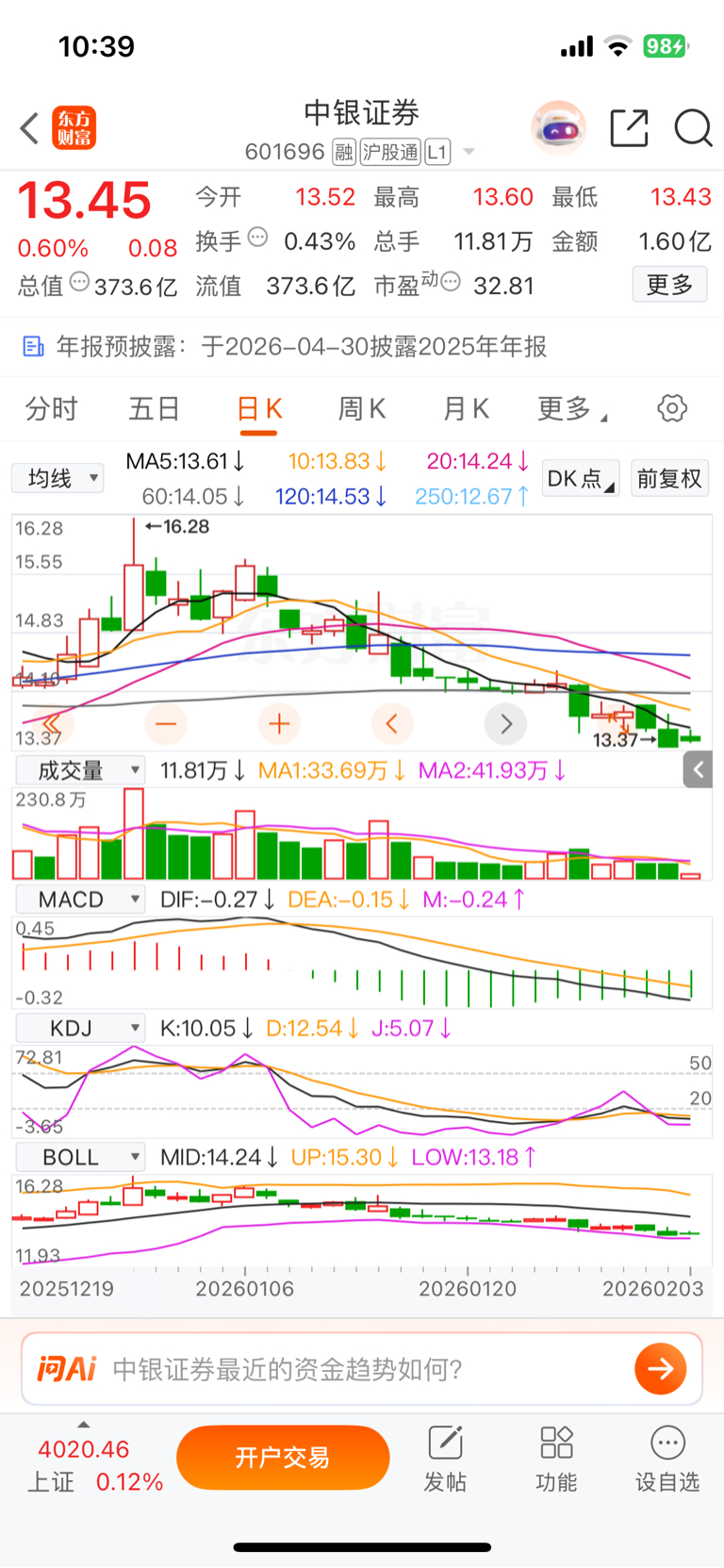Screen dimensions: 724x1568
Task: Tap 设自选 add to watchlist icon
Action: (667, 1459)
